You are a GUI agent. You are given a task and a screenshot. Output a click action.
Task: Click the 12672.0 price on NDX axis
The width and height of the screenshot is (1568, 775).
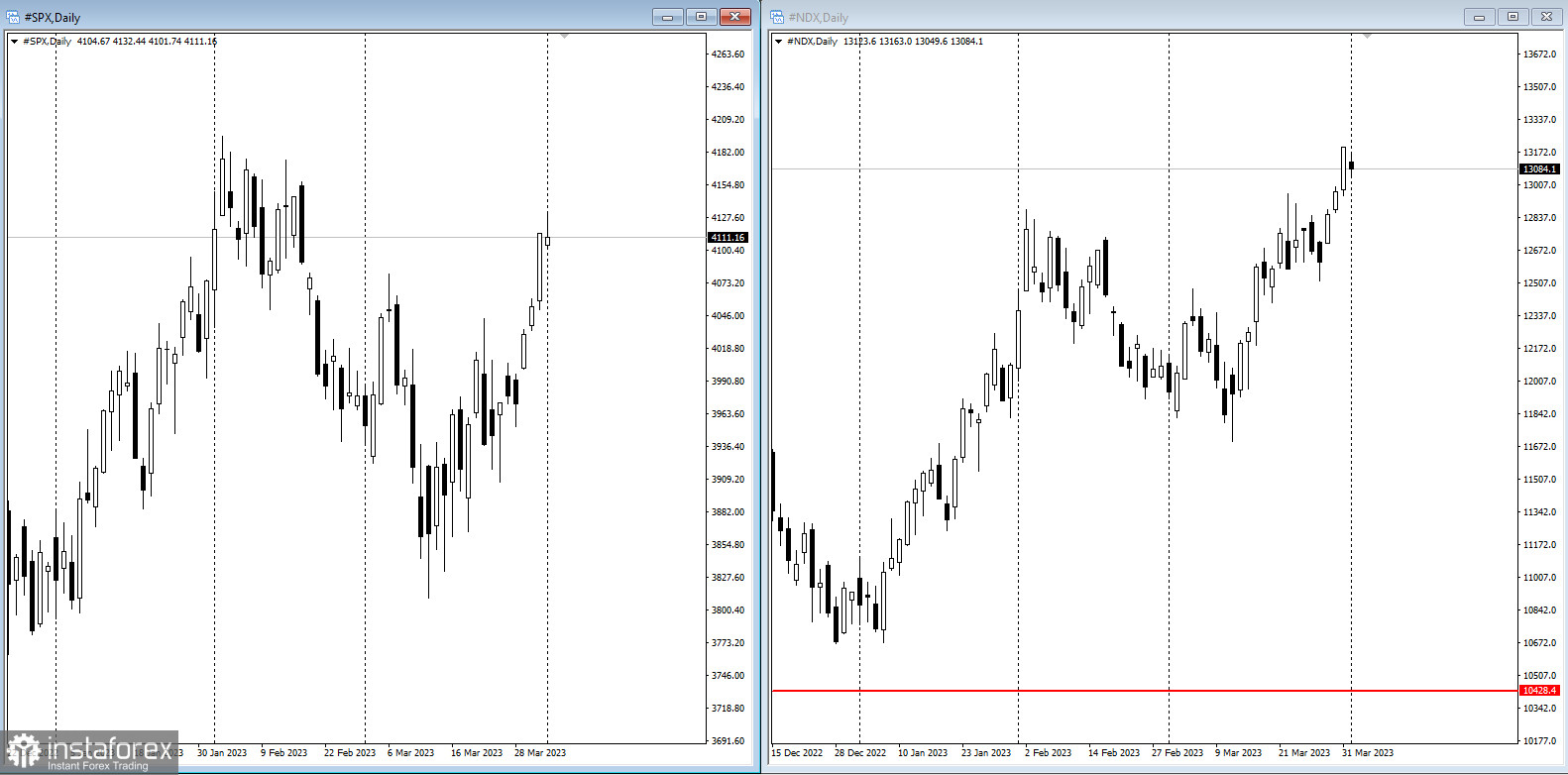(1539, 251)
